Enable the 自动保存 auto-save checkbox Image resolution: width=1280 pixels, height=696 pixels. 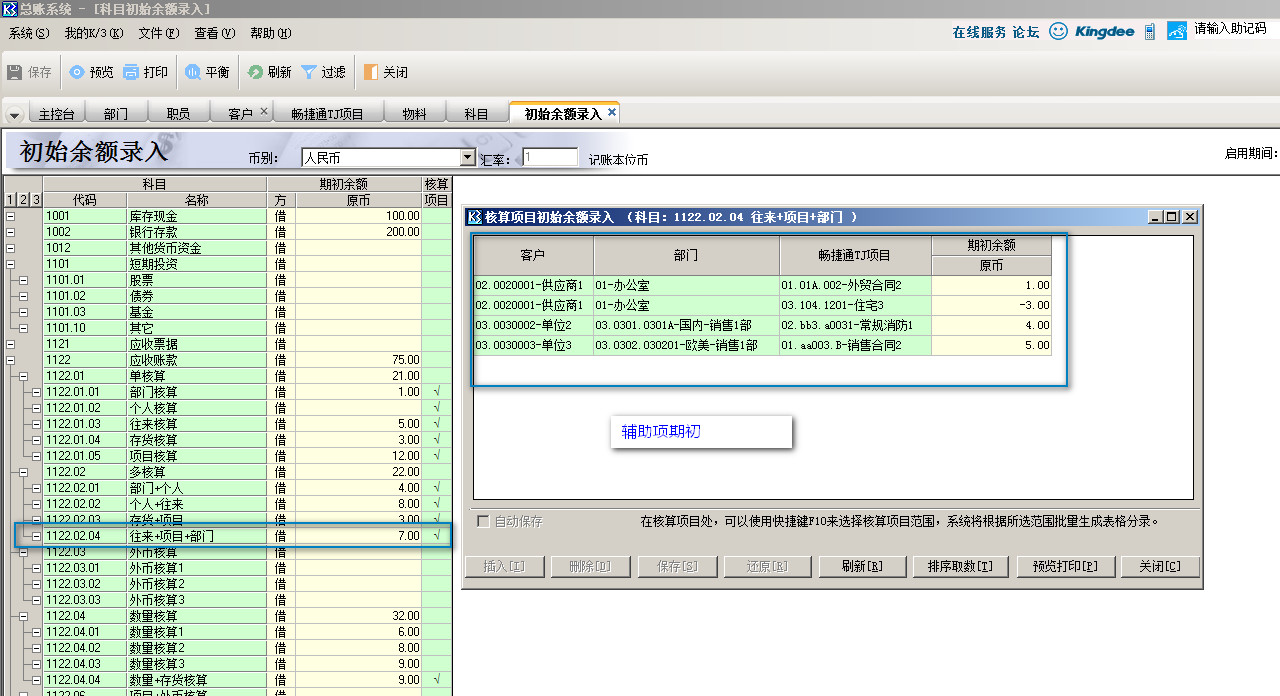pos(484,521)
